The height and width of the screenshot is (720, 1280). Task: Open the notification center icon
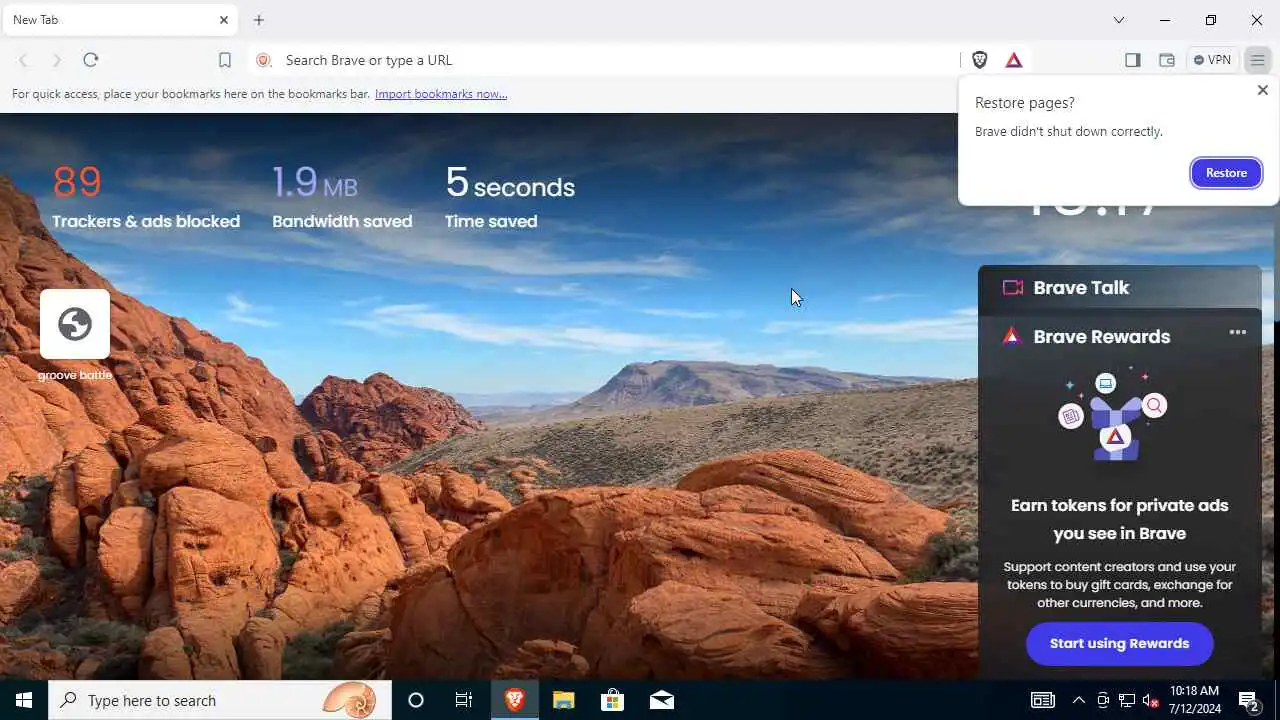1249,700
